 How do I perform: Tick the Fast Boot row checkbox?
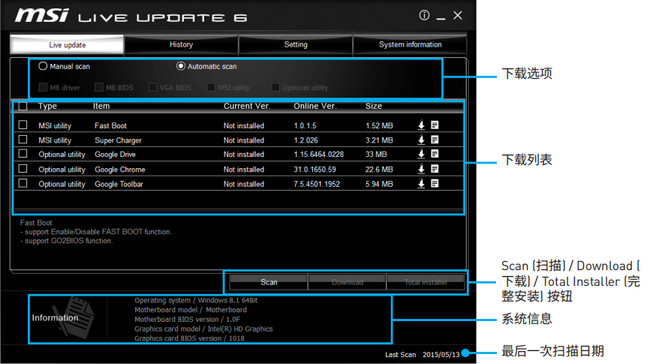[x=23, y=125]
